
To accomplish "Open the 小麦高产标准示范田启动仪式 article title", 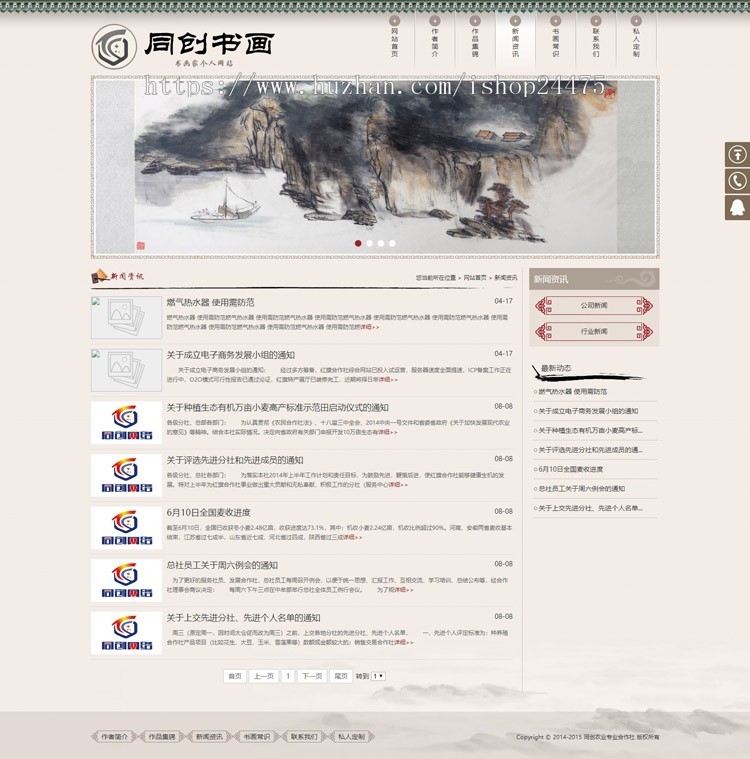I will tap(277, 408).
